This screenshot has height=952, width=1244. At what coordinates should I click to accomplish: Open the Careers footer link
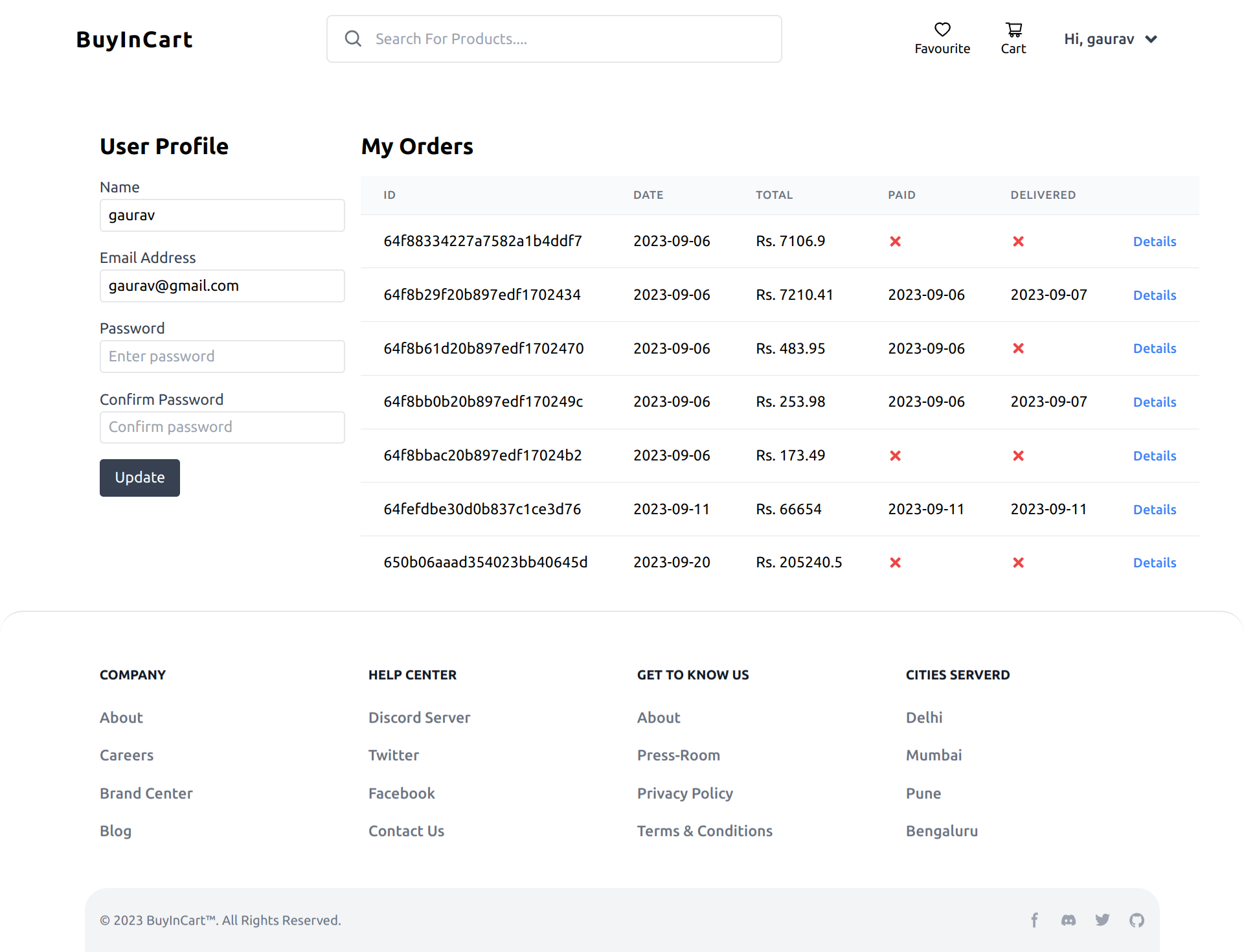coord(126,755)
